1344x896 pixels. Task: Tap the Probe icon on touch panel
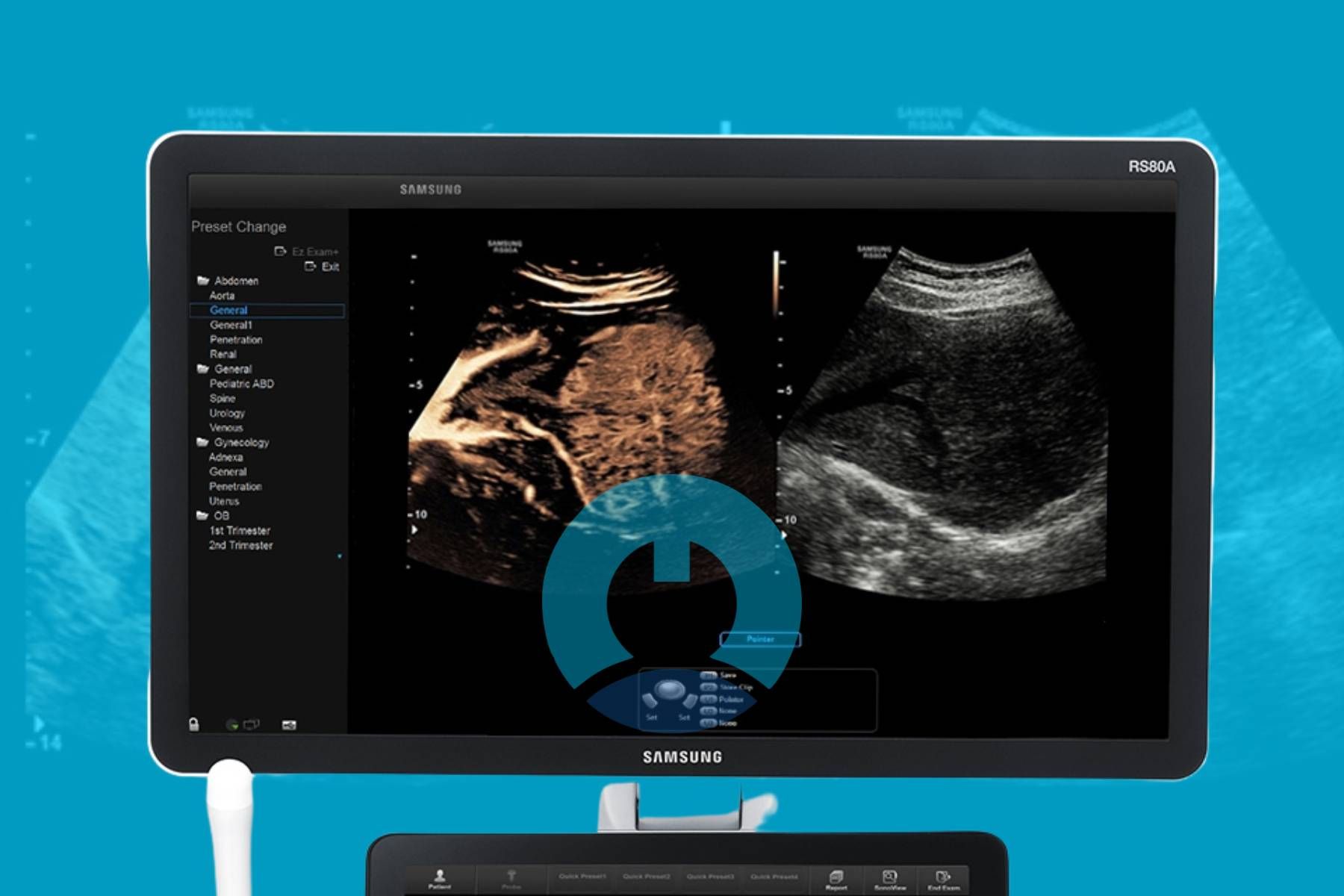click(x=511, y=880)
